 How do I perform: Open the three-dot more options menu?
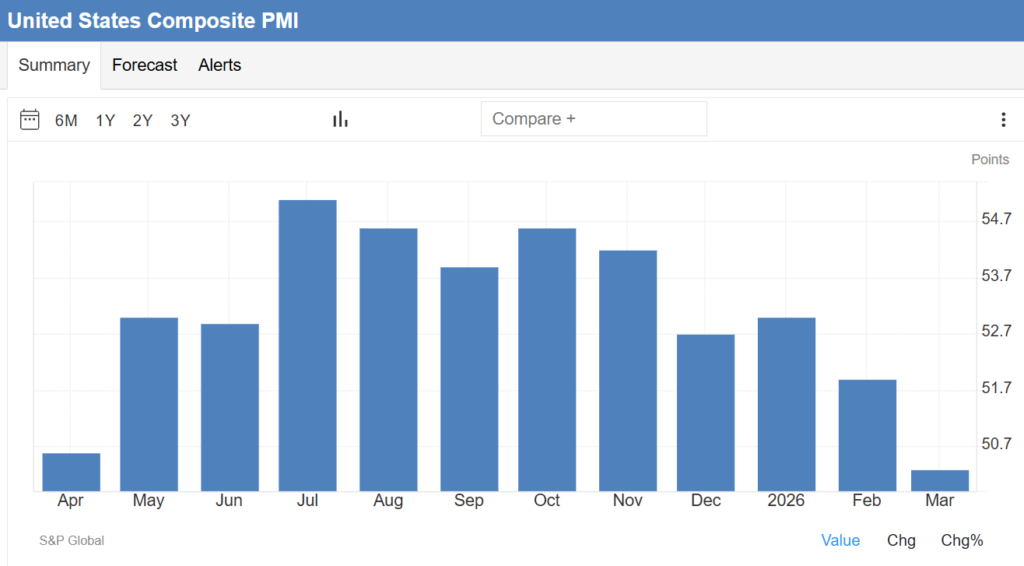(1003, 120)
